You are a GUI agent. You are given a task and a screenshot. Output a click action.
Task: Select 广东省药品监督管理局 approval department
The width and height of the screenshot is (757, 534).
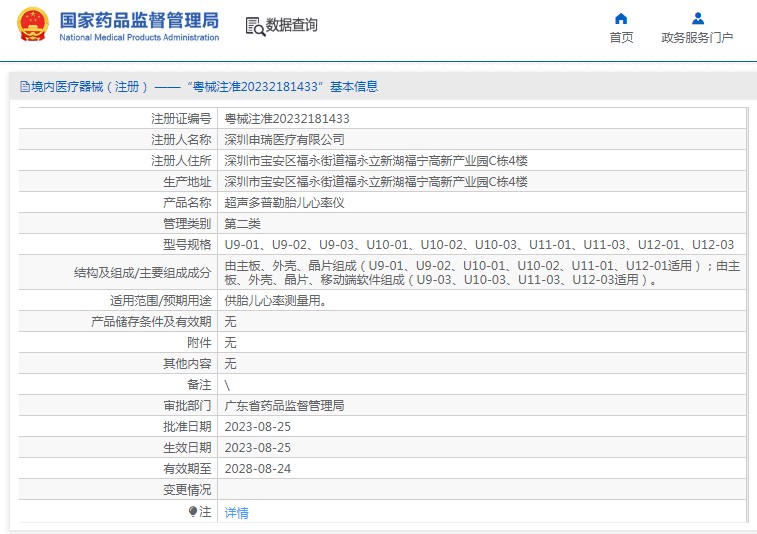[x=284, y=406]
